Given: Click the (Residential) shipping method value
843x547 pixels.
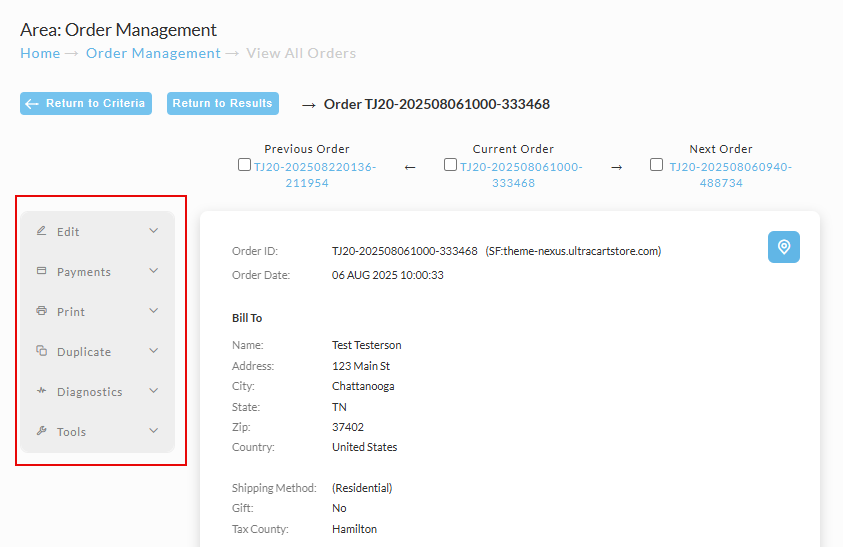Looking at the screenshot, I should 362,488.
